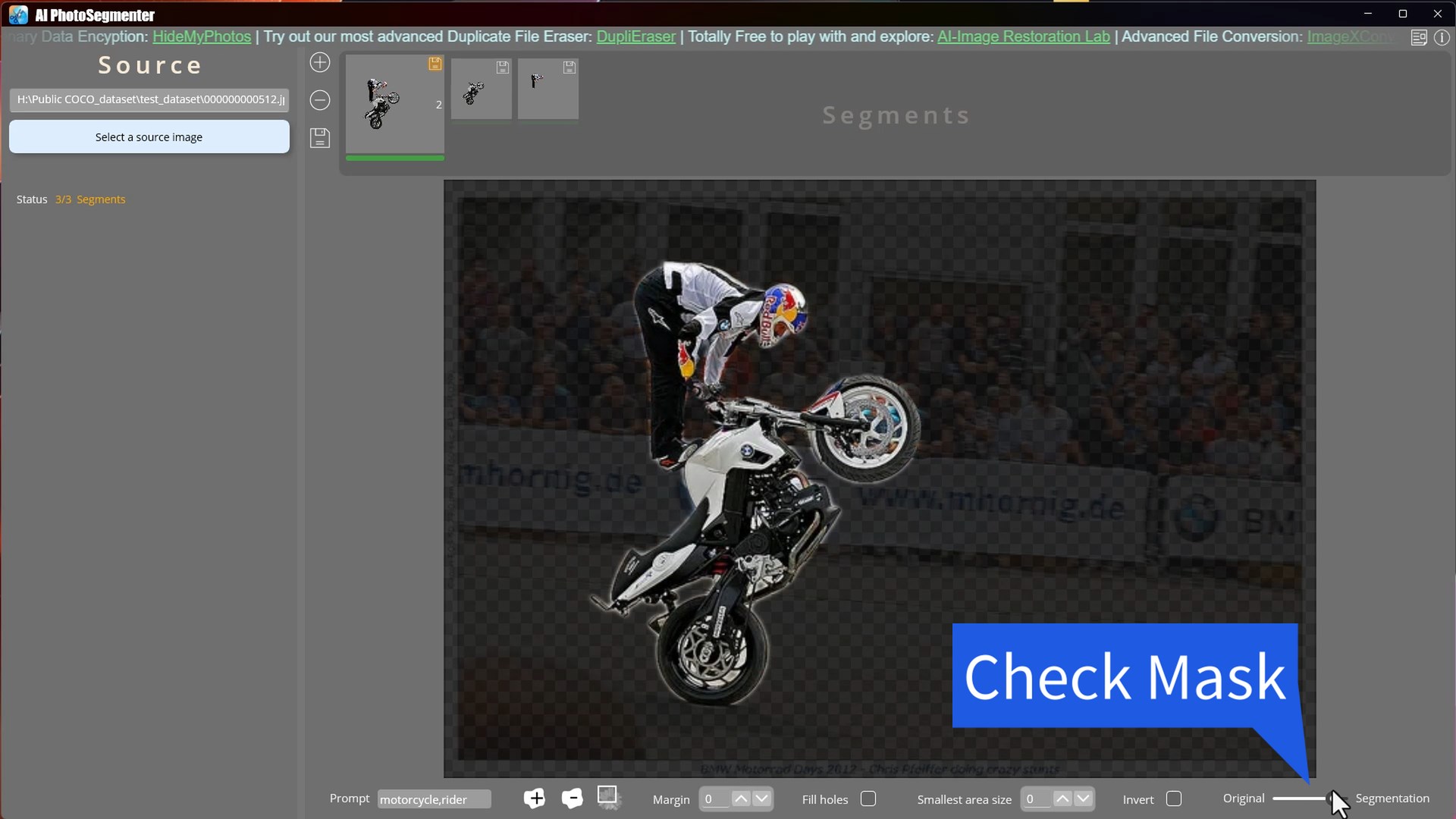Open the AI-Image Restoration Lab link
The width and height of the screenshot is (1456, 819).
click(x=1023, y=36)
